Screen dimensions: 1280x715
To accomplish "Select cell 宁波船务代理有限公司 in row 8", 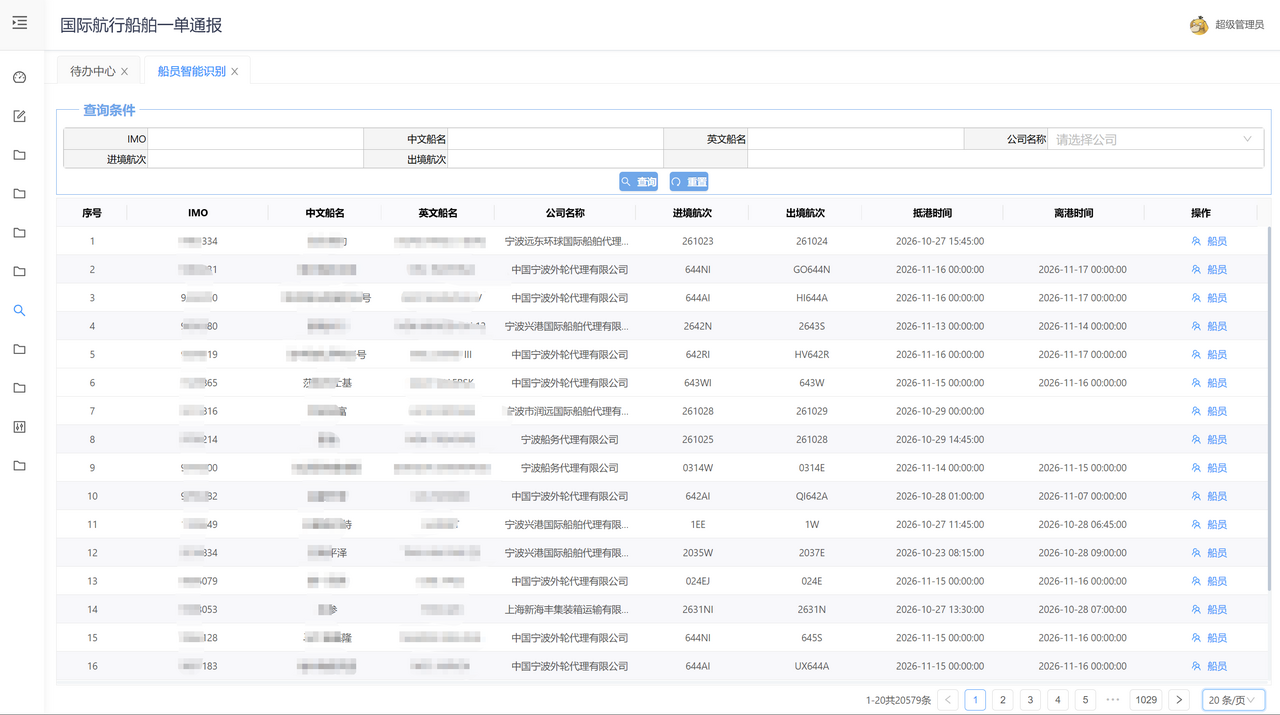I will 570,440.
